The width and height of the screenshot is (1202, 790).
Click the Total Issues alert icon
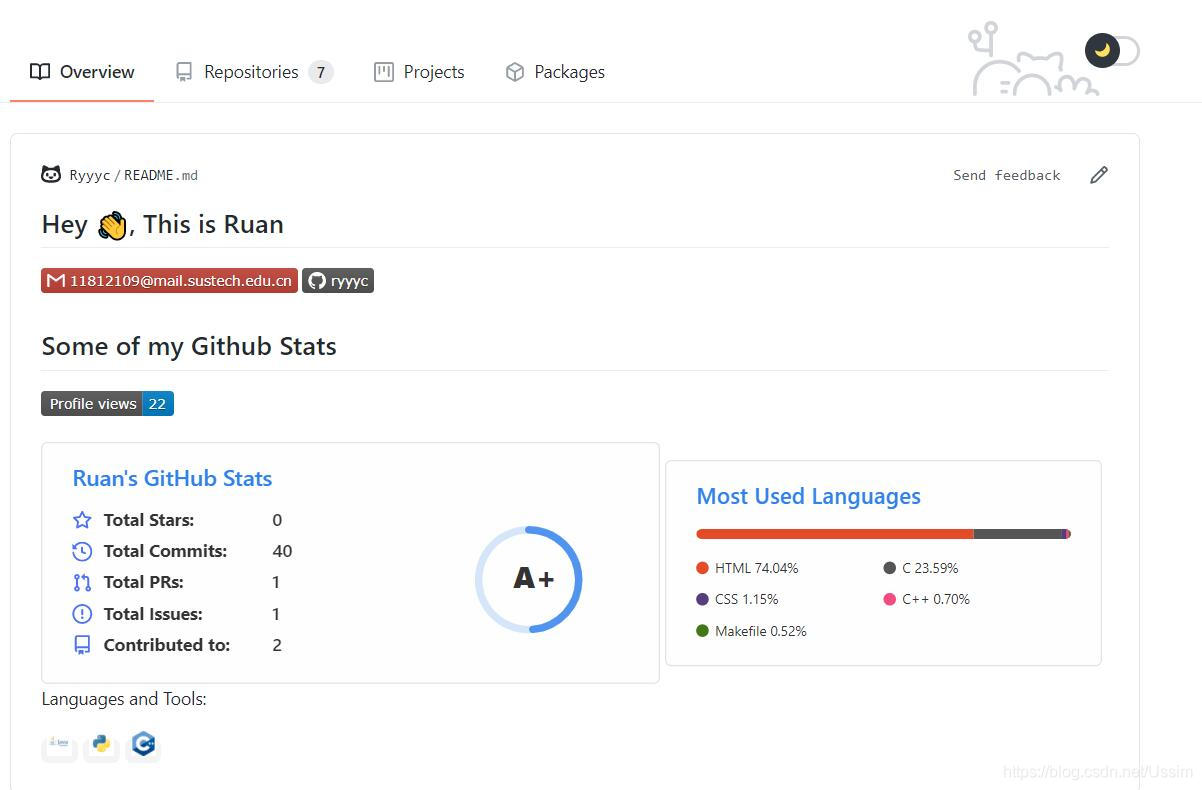click(x=82, y=614)
